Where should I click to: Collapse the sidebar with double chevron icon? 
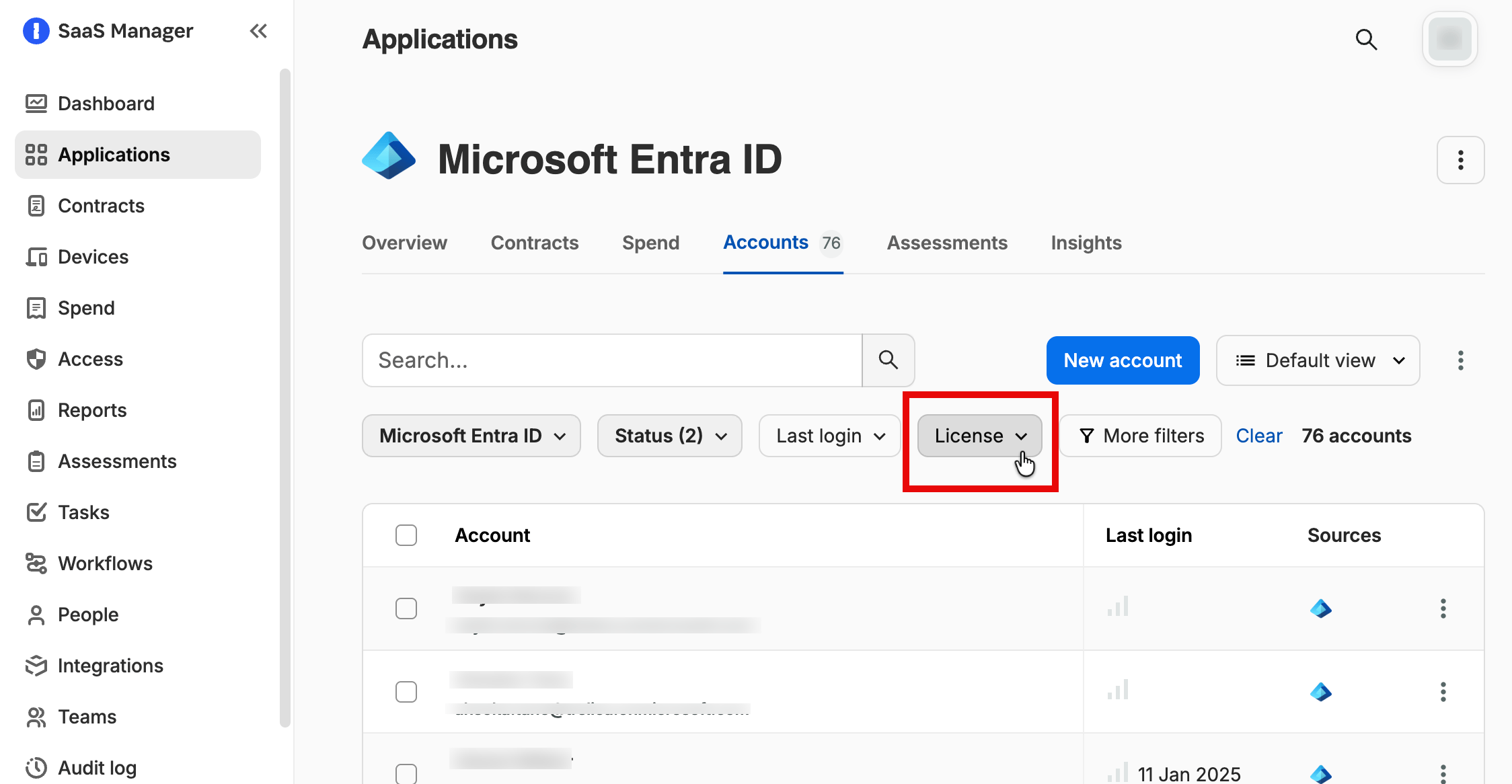tap(258, 31)
